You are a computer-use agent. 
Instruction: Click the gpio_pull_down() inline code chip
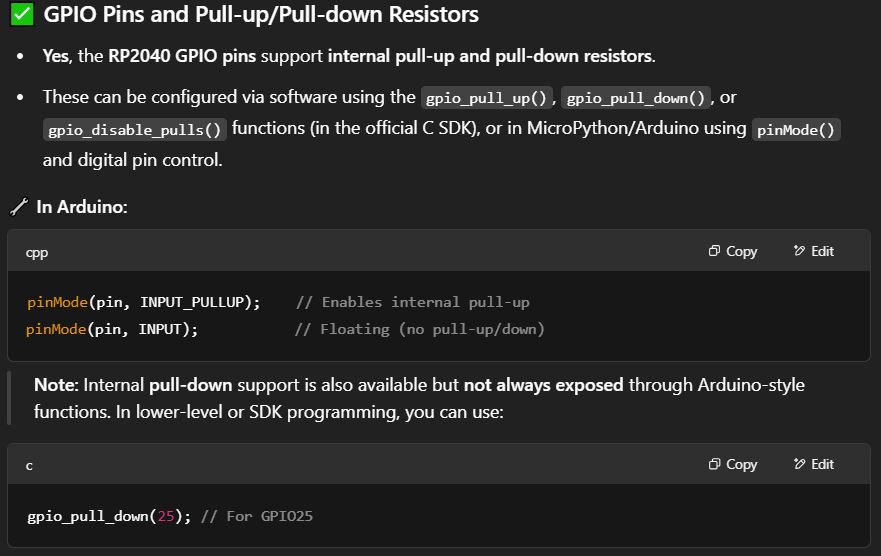pyautogui.click(x=635, y=98)
